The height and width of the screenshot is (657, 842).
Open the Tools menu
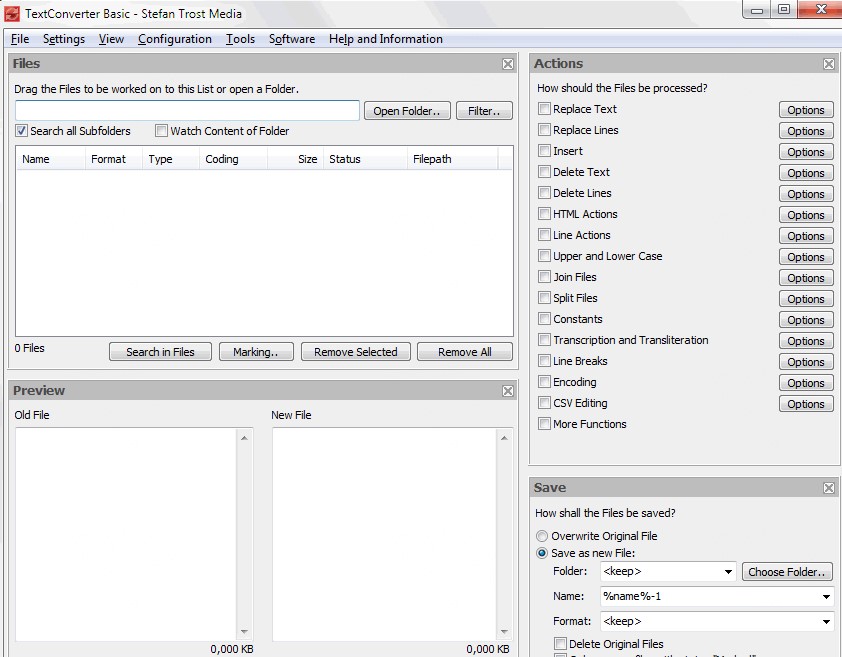coord(240,39)
